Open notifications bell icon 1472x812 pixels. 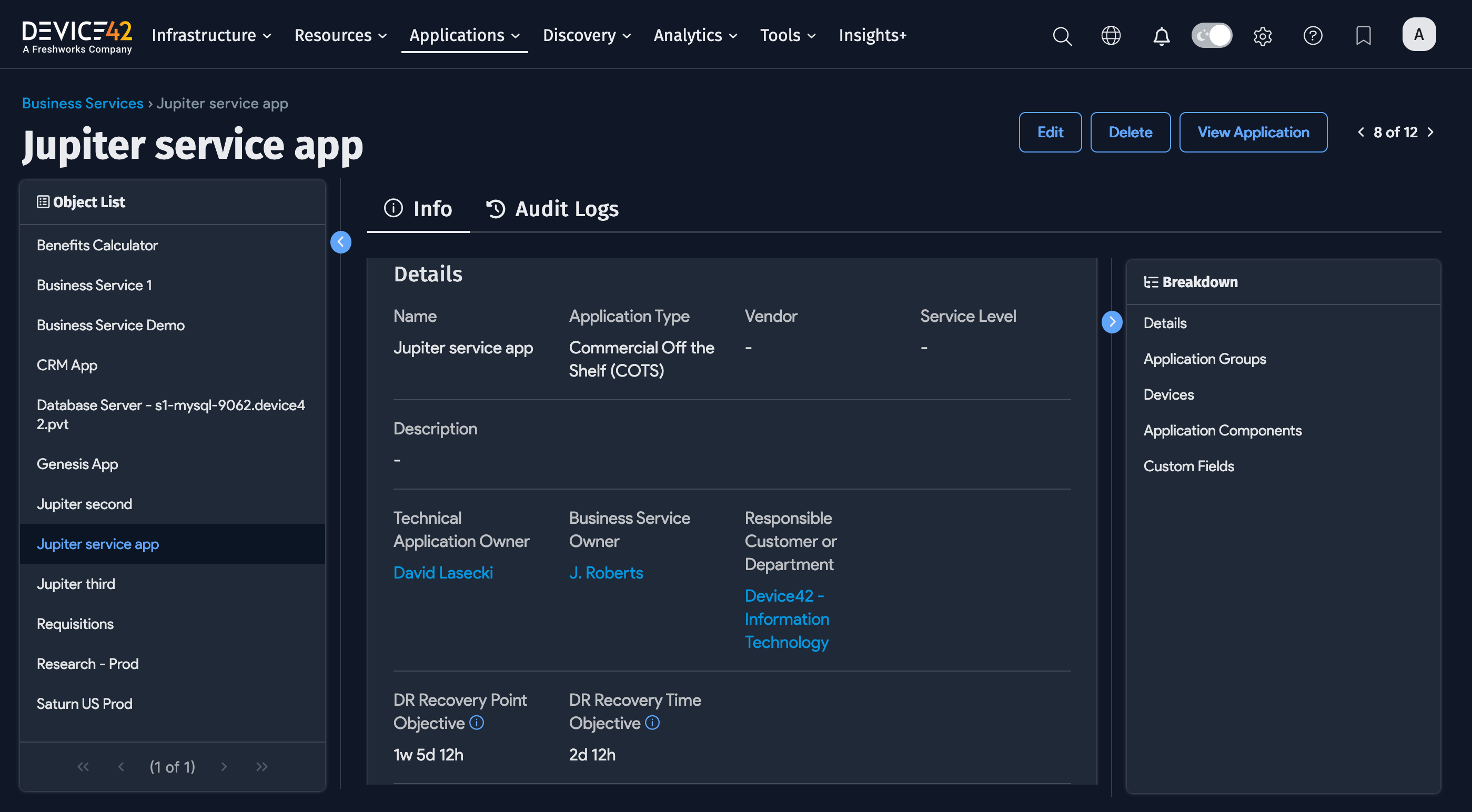pos(1161,36)
